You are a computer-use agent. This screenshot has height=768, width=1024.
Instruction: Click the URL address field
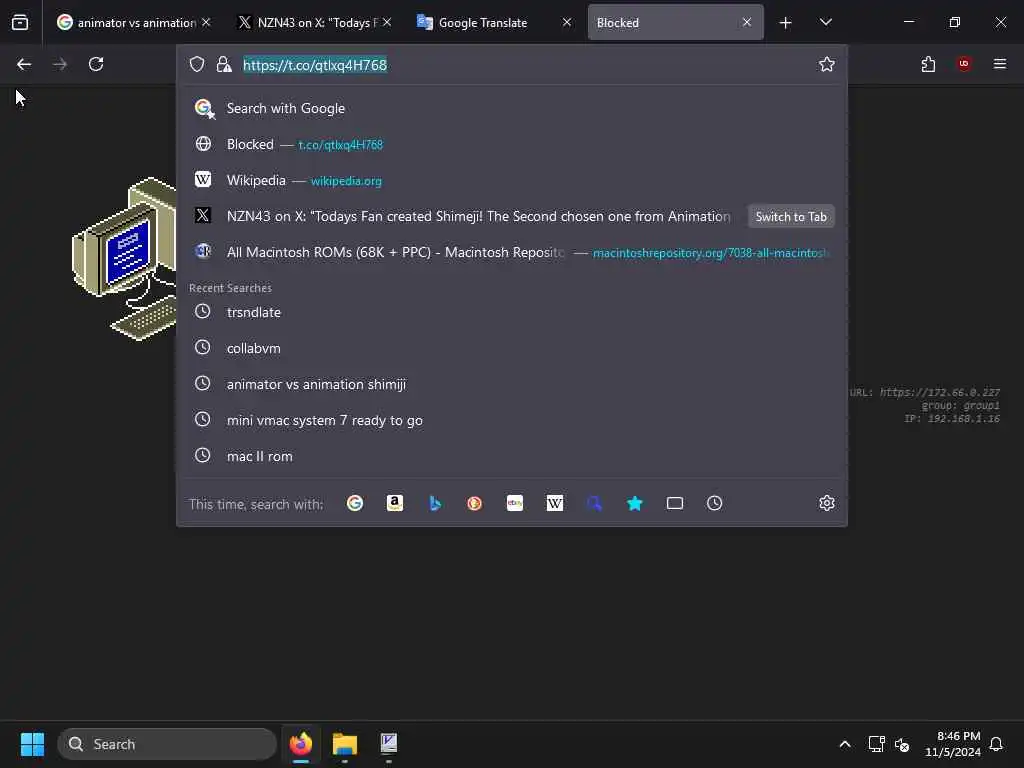[x=522, y=65]
